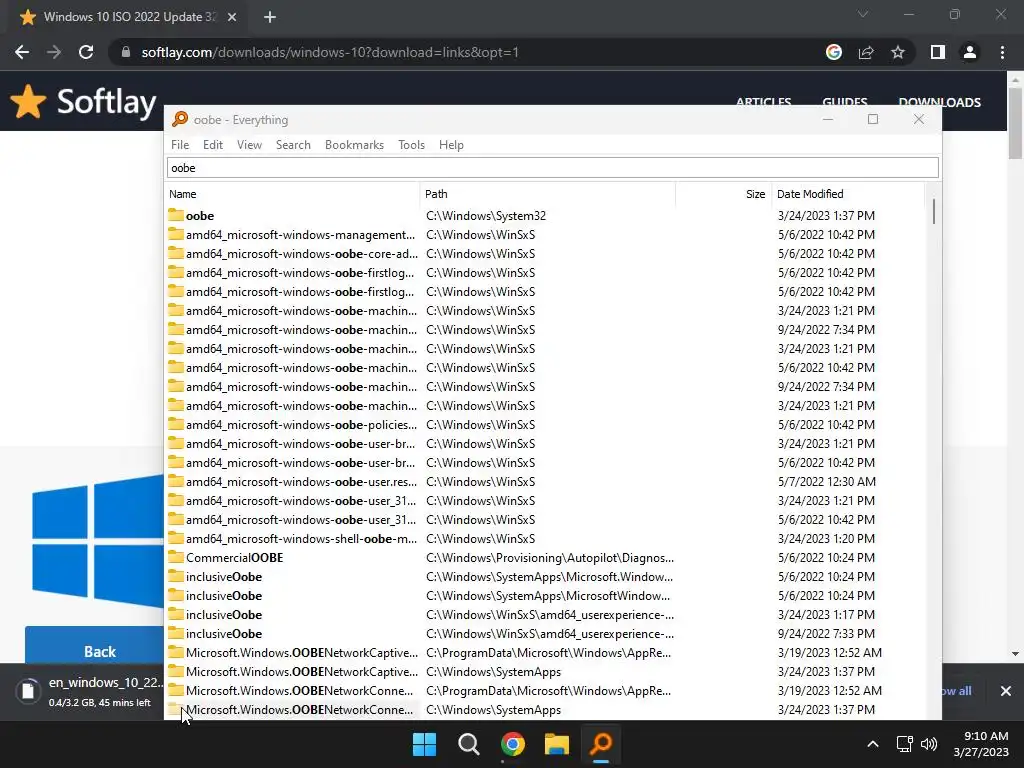Click date 9/24/2022 7:33 PM cell
Screen dimensions: 1024x768
click(x=826, y=633)
